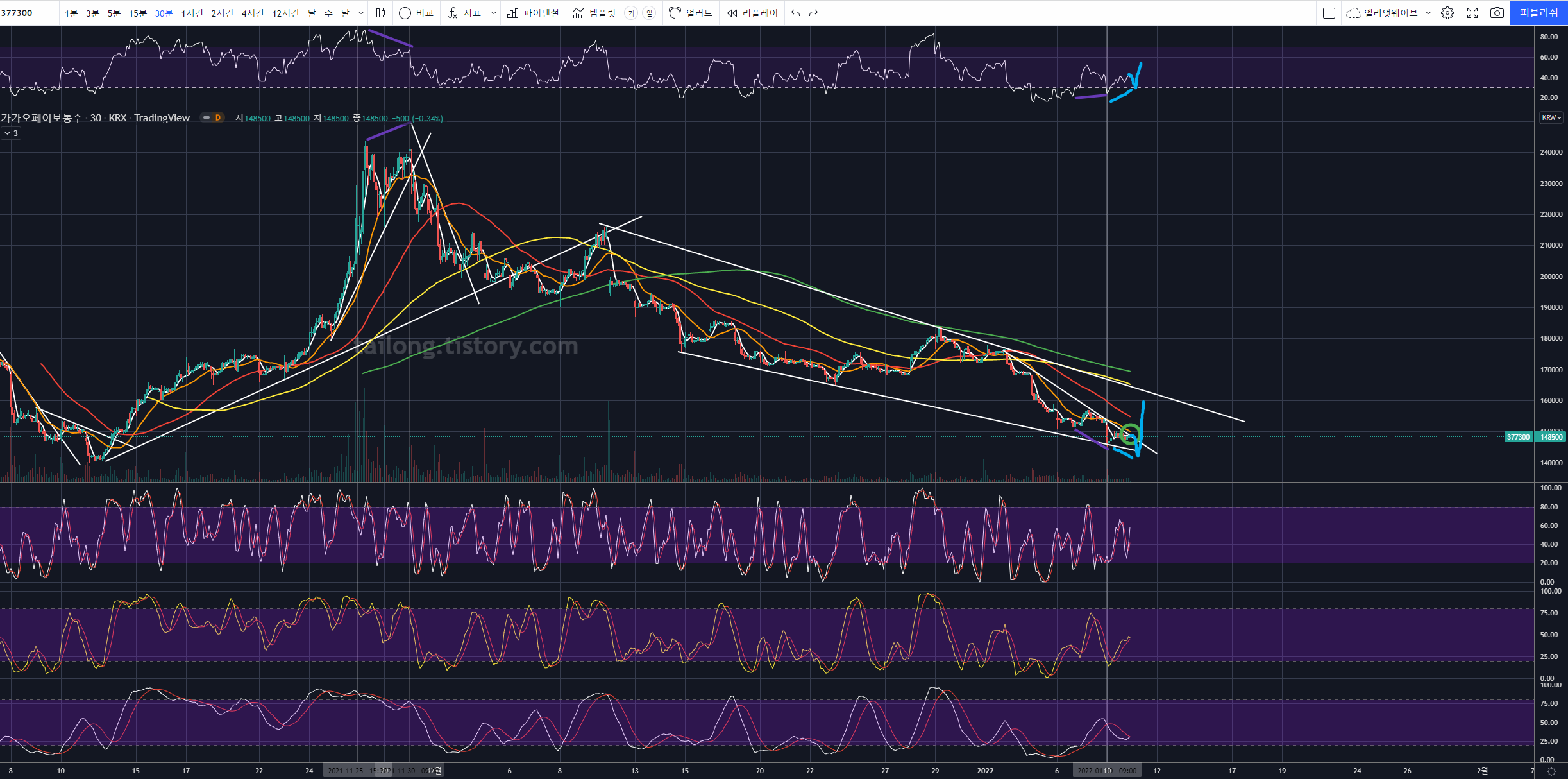Open the layout selector square icon
The height and width of the screenshot is (779, 1568).
pos(1329,13)
